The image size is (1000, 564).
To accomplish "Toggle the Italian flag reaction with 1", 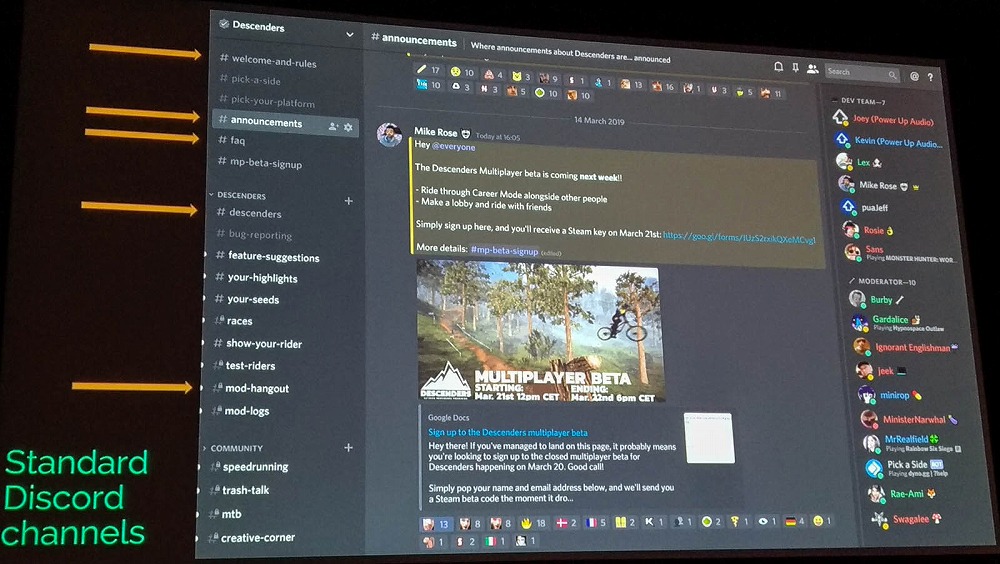I will [495, 541].
